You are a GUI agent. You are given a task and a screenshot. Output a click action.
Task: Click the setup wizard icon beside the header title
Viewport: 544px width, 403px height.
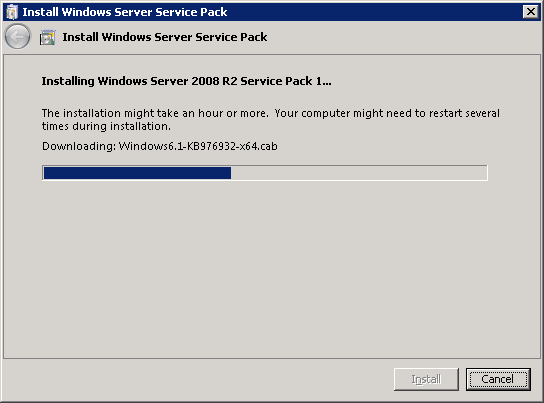(x=48, y=37)
